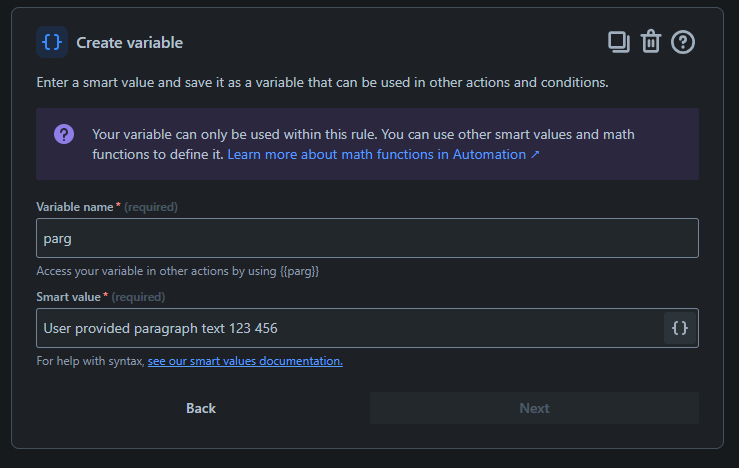The height and width of the screenshot is (468, 739).
Task: Click the Access your variable hint text
Action: click(178, 271)
